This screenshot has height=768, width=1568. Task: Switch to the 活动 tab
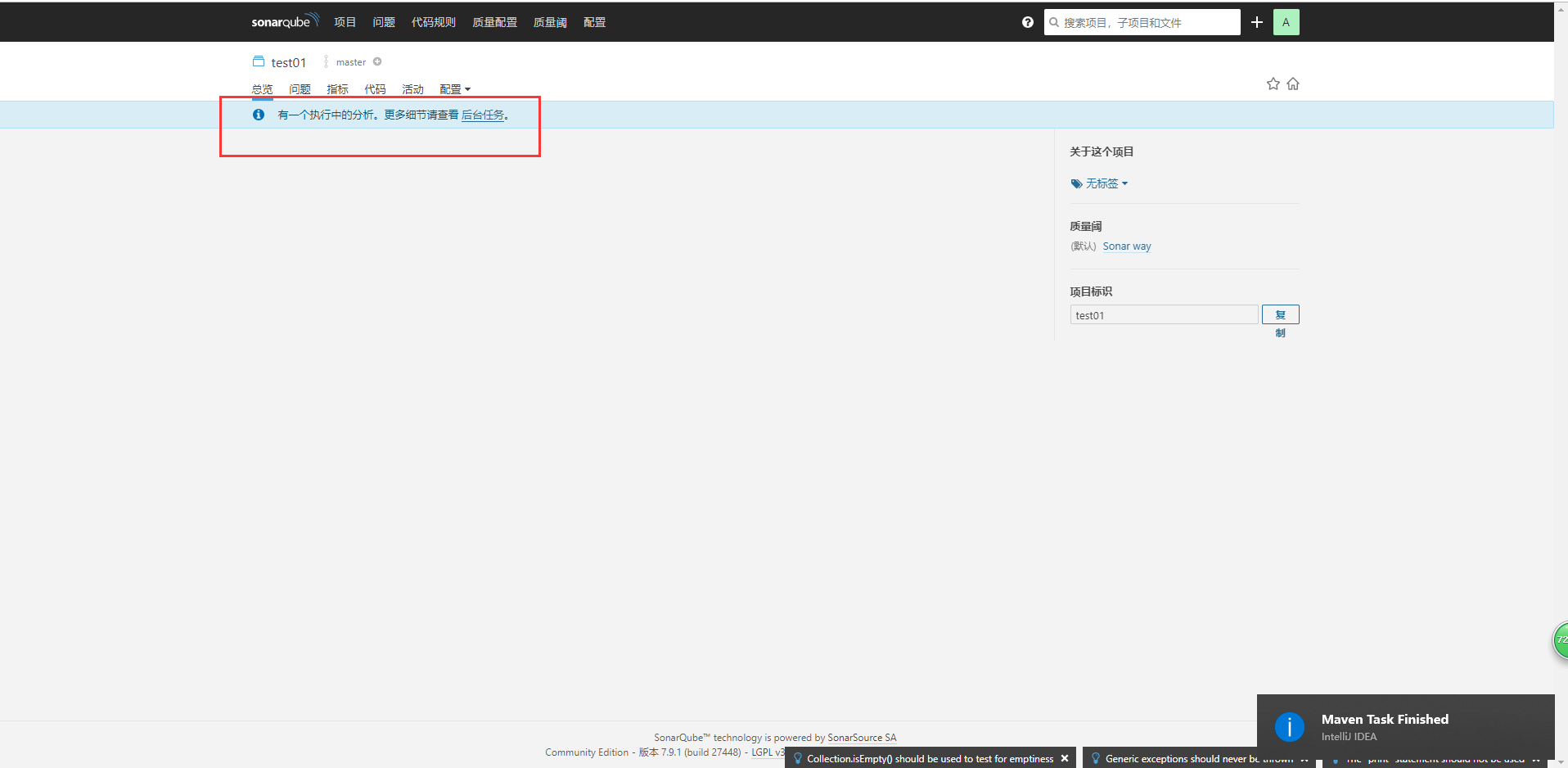tap(412, 89)
